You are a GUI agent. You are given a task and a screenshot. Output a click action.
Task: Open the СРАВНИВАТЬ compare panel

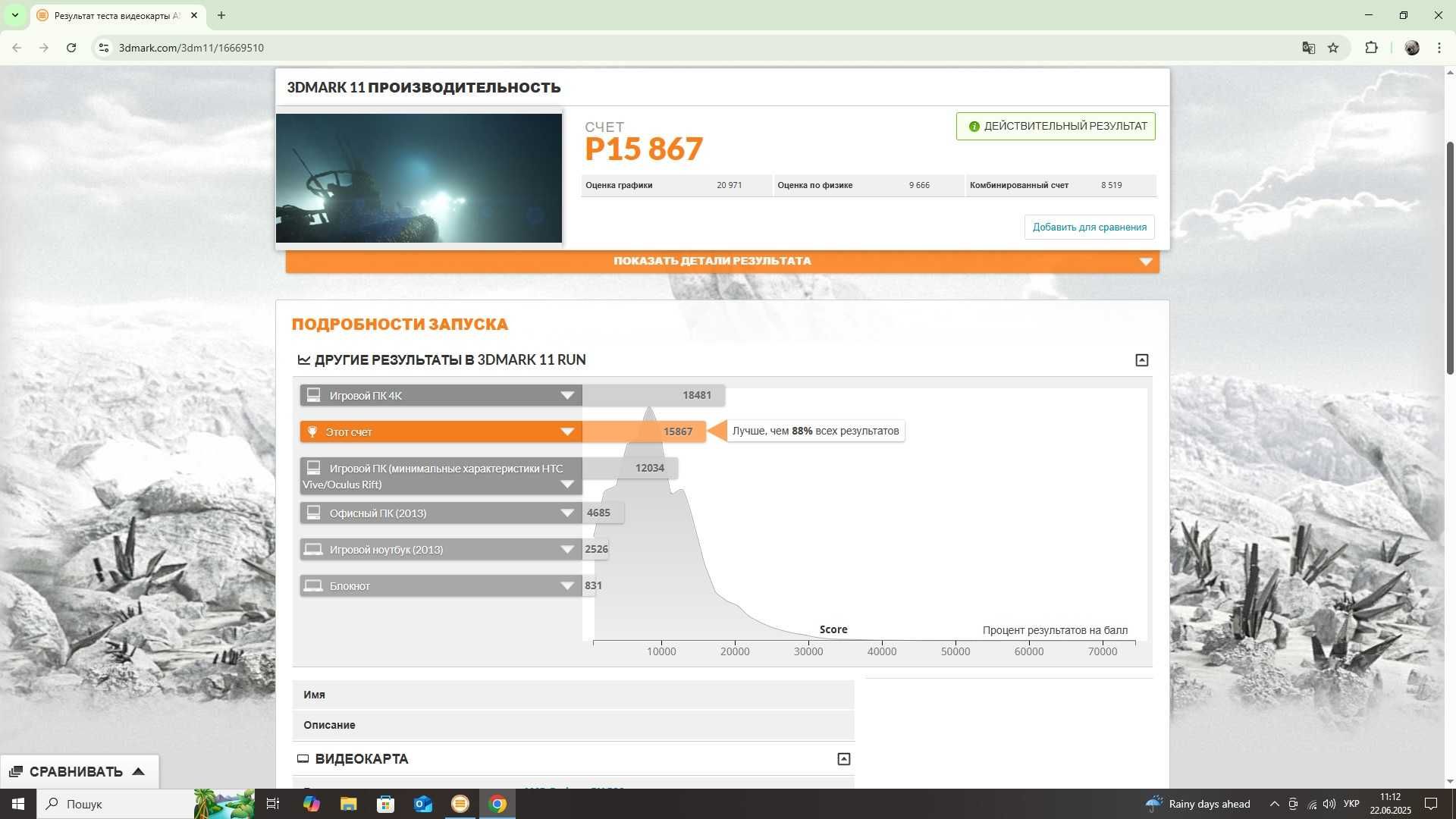(x=79, y=771)
